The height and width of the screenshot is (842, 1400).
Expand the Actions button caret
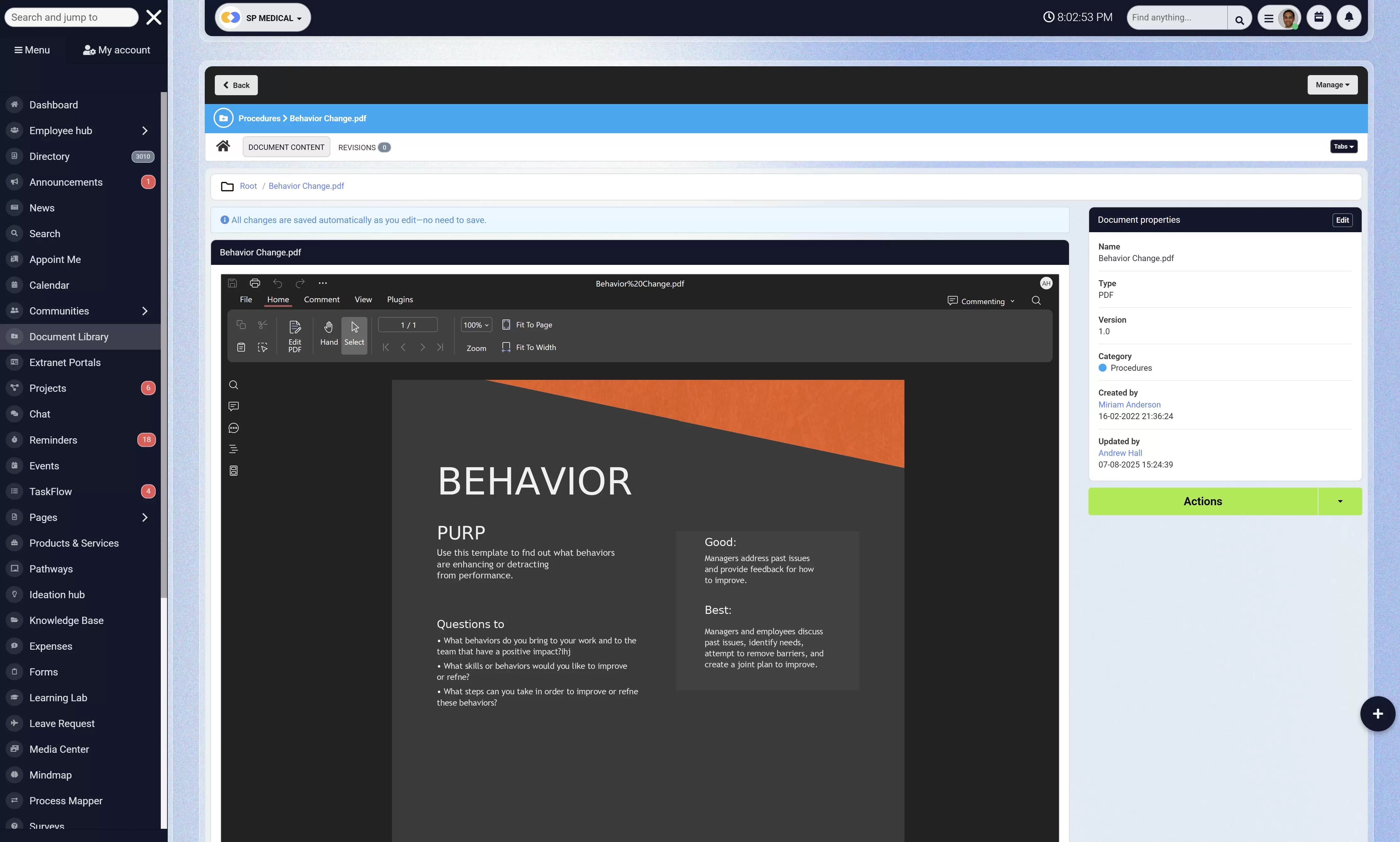coord(1339,501)
